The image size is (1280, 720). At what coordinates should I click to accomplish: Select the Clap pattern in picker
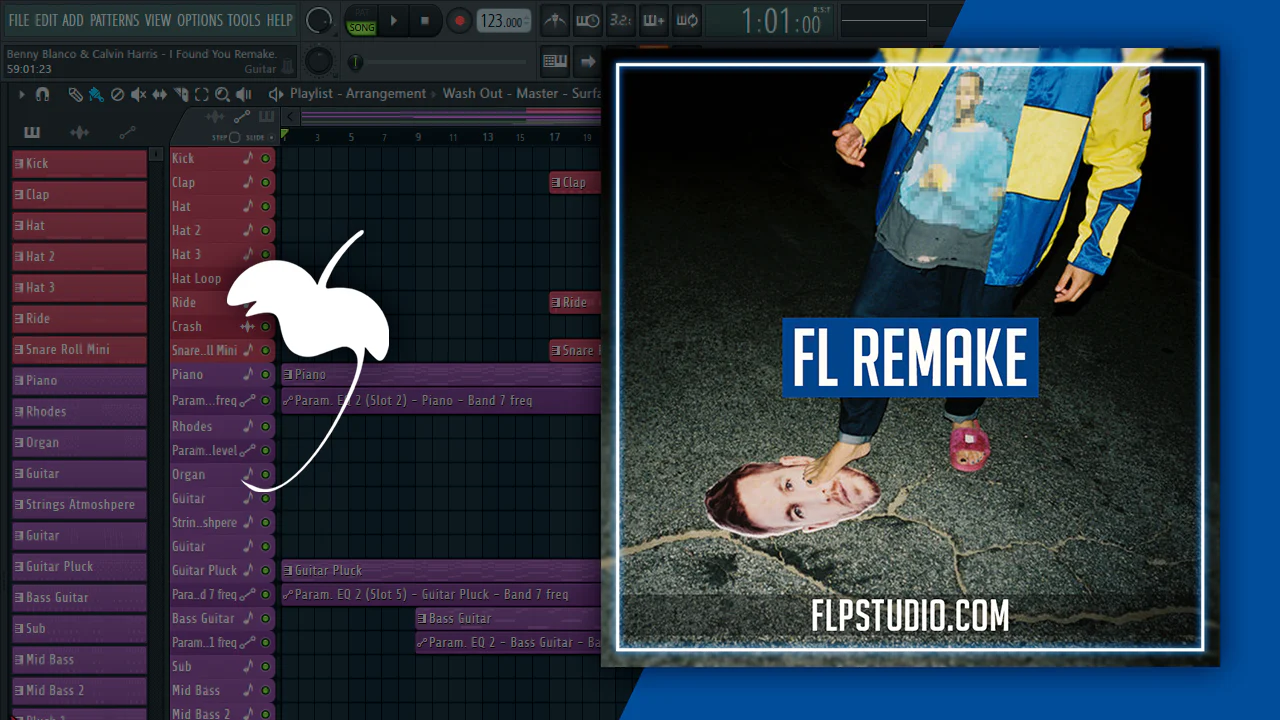[x=79, y=194]
